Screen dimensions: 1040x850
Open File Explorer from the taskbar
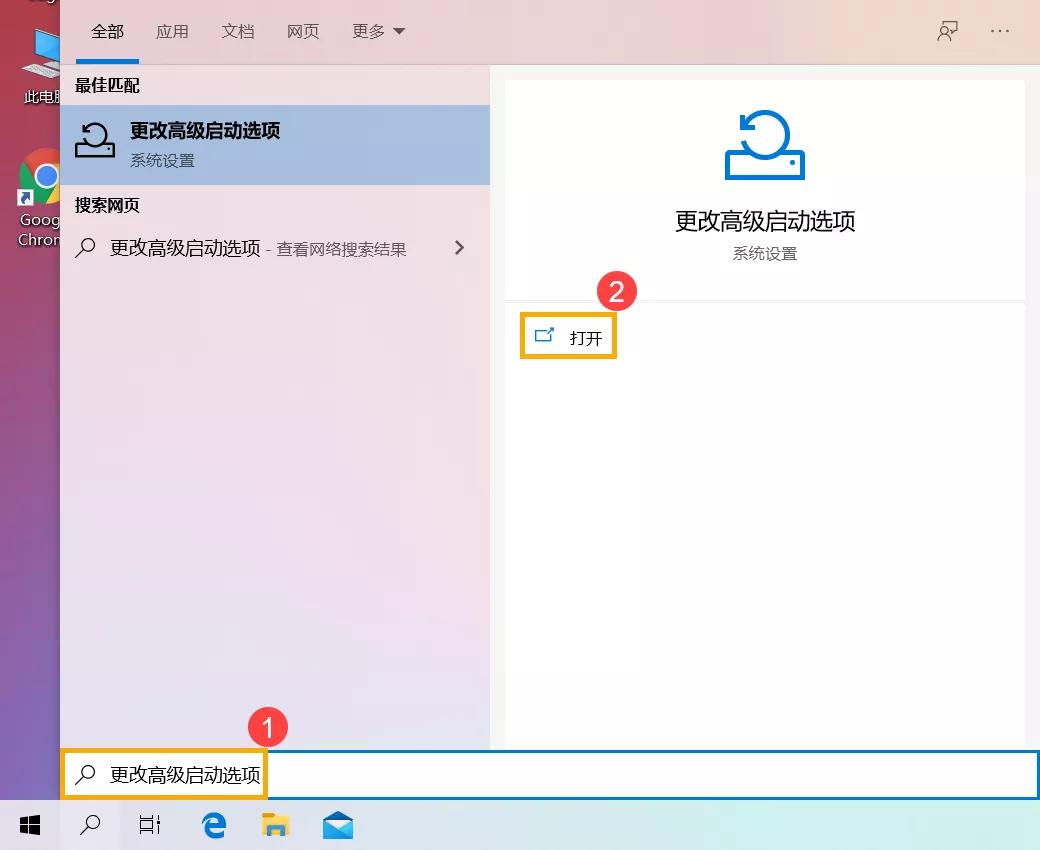(x=275, y=825)
